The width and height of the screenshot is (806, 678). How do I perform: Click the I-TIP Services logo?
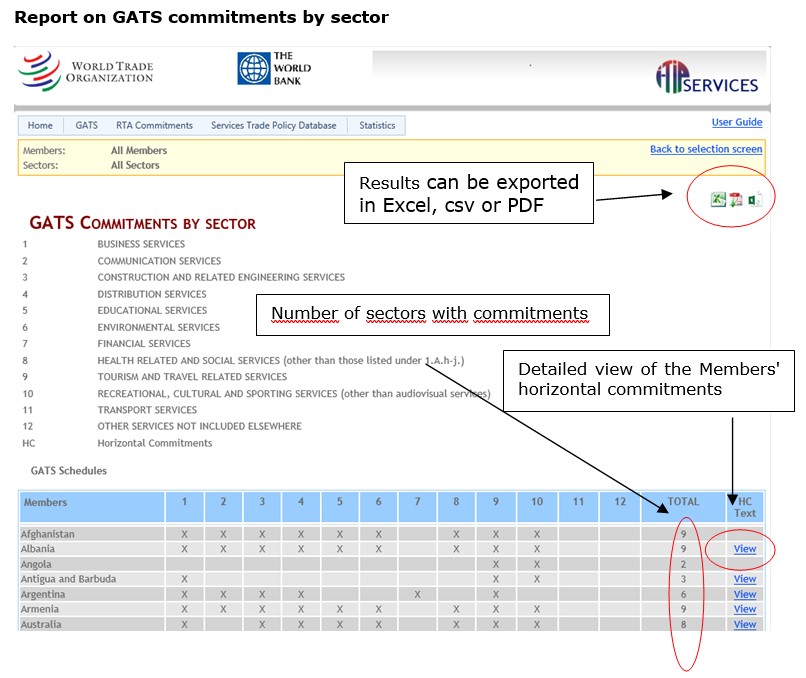click(x=707, y=77)
